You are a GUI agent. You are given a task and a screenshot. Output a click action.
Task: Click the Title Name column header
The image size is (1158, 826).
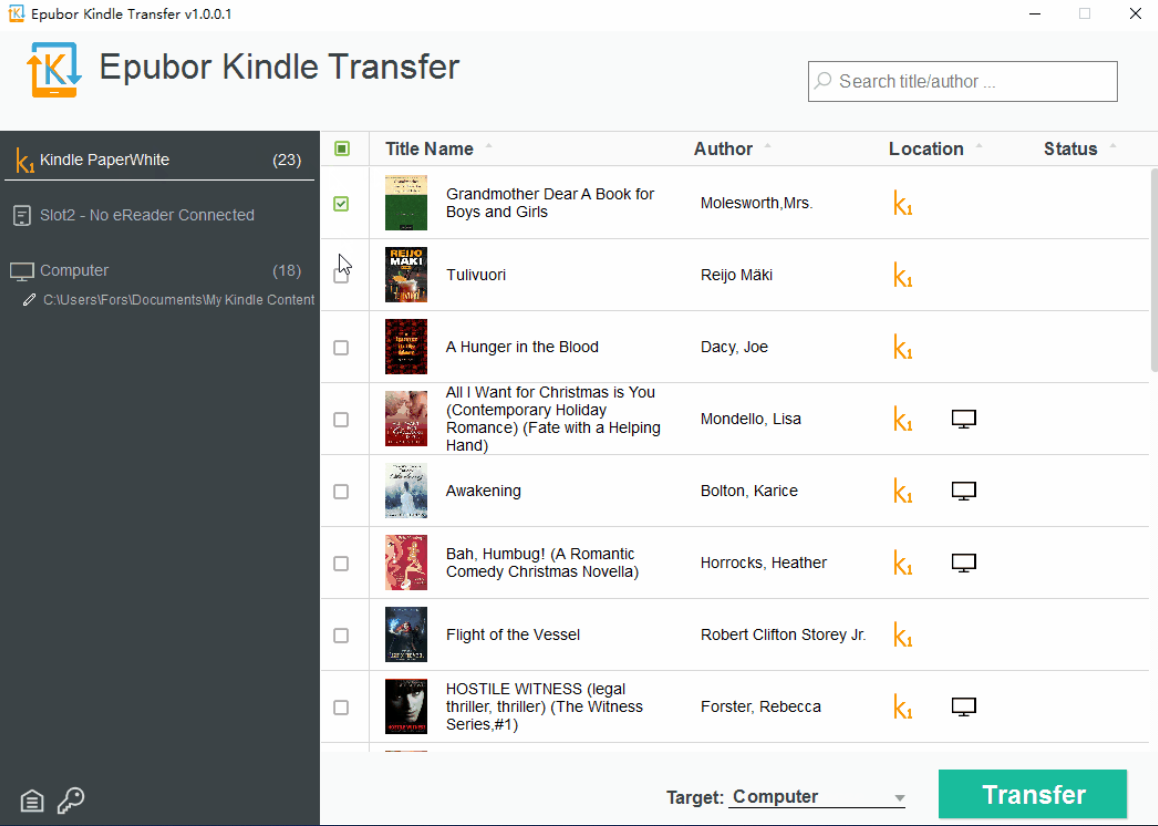click(x=429, y=149)
